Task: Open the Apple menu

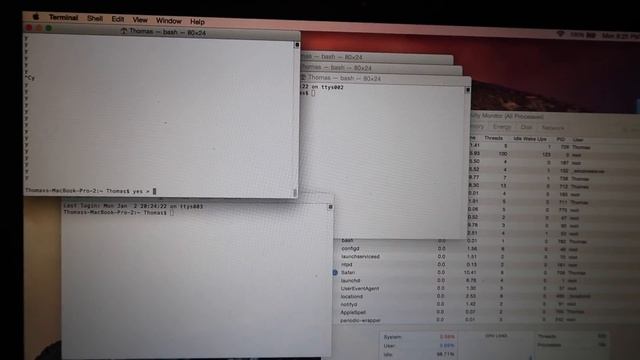Action: (x=36, y=16)
